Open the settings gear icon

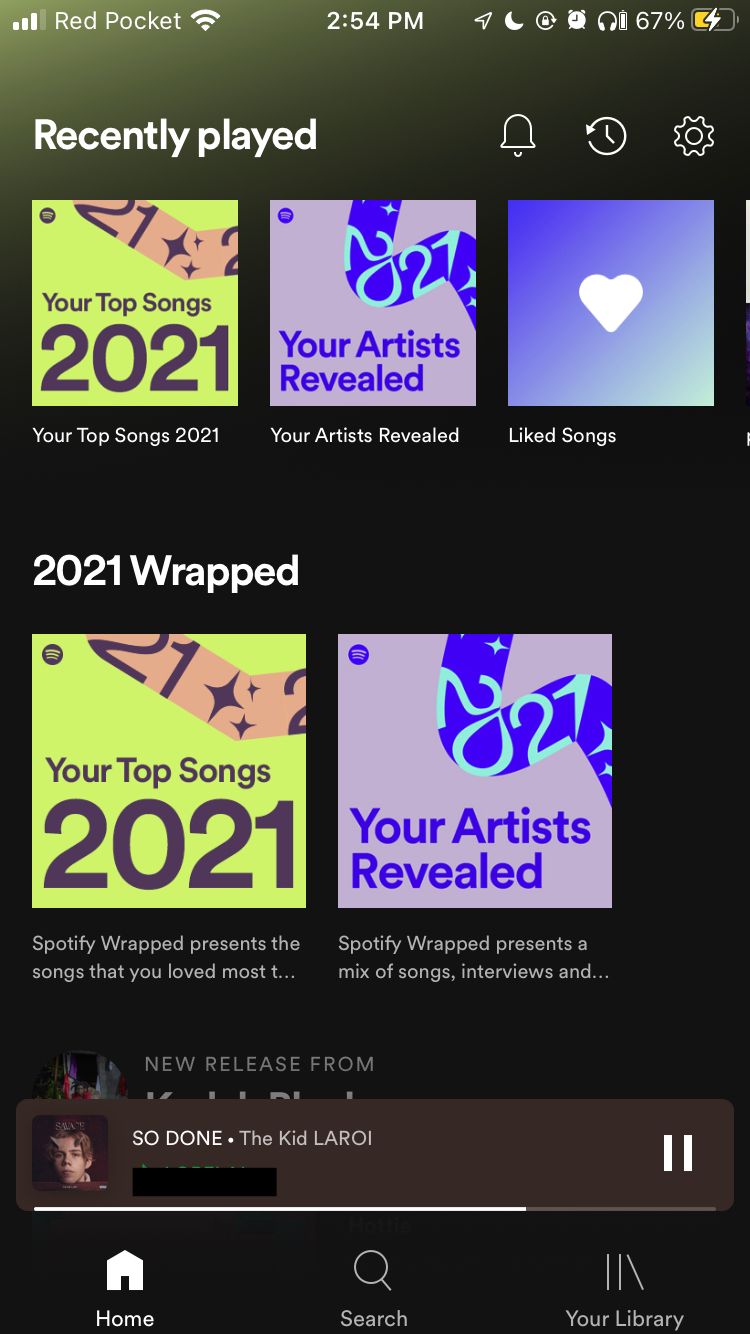pyautogui.click(x=694, y=136)
